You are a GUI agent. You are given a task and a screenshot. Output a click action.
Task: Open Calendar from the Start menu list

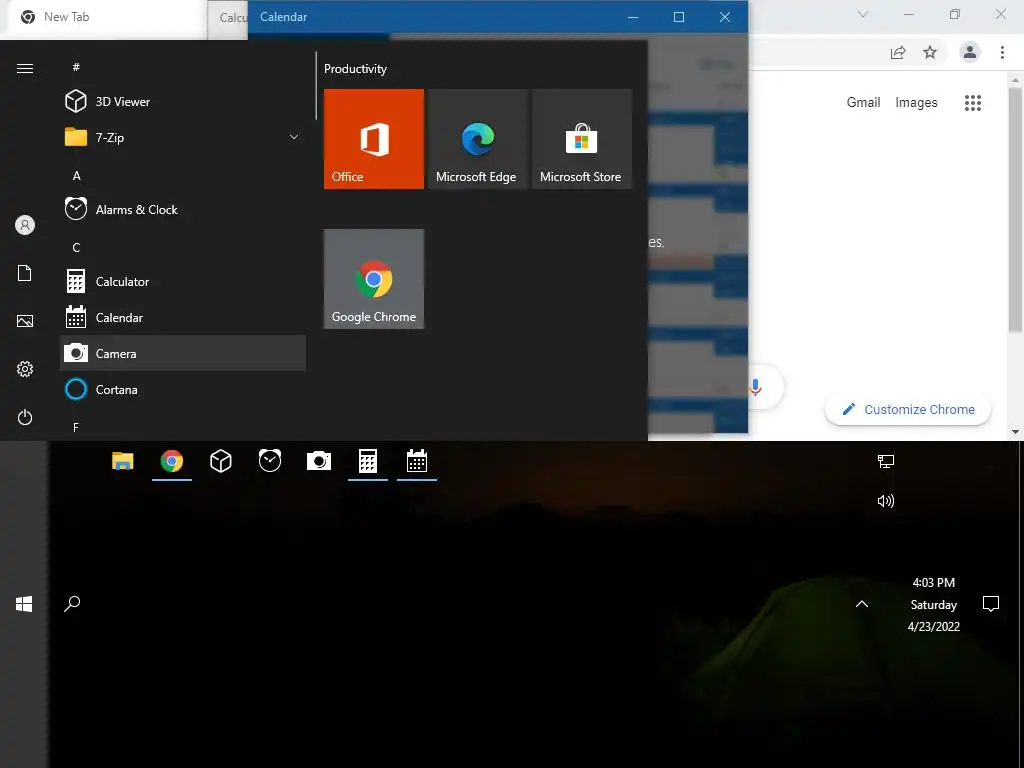(x=182, y=317)
